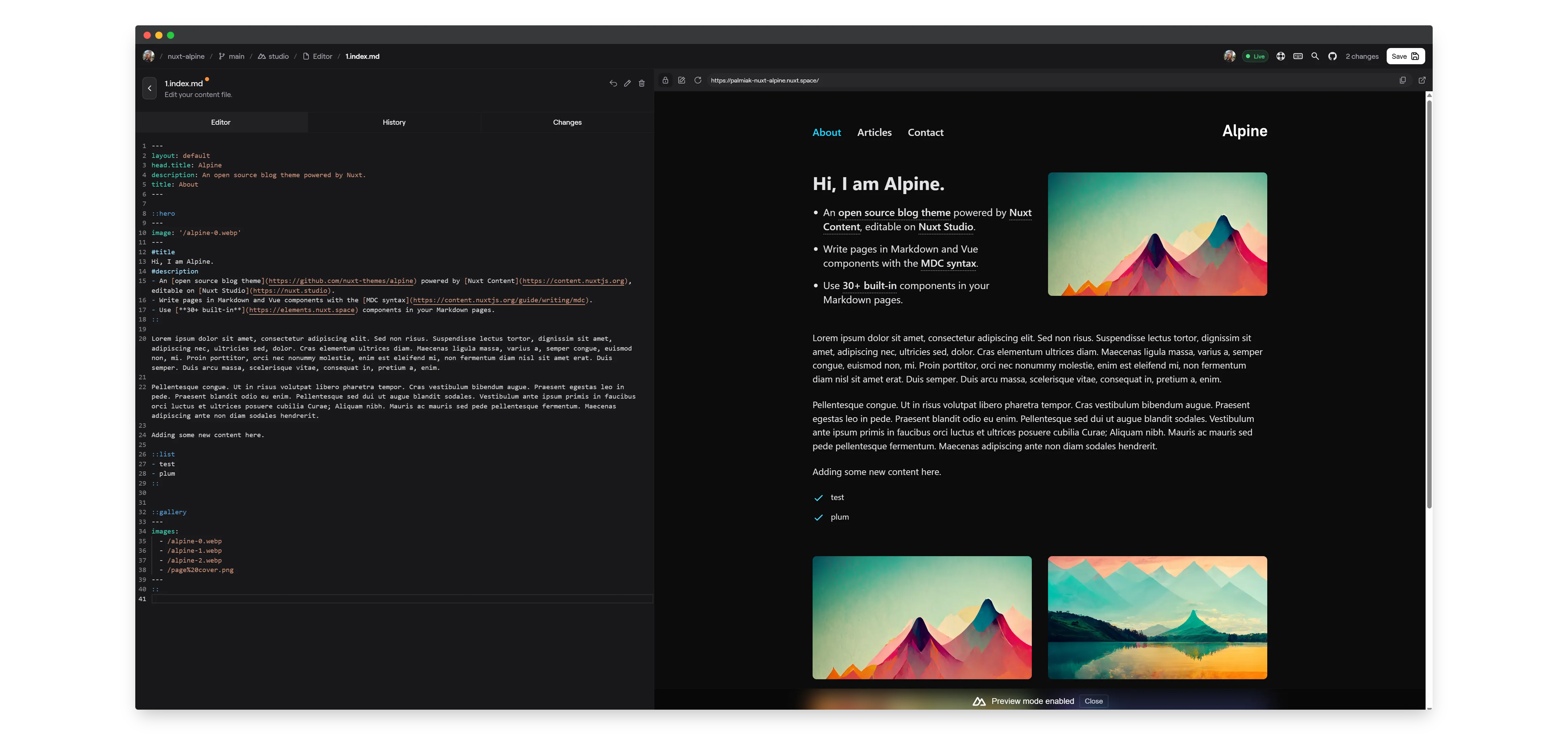Viewport: 1568px width, 735px height.
Task: Open keyboard shortcuts icon
Action: click(1298, 56)
